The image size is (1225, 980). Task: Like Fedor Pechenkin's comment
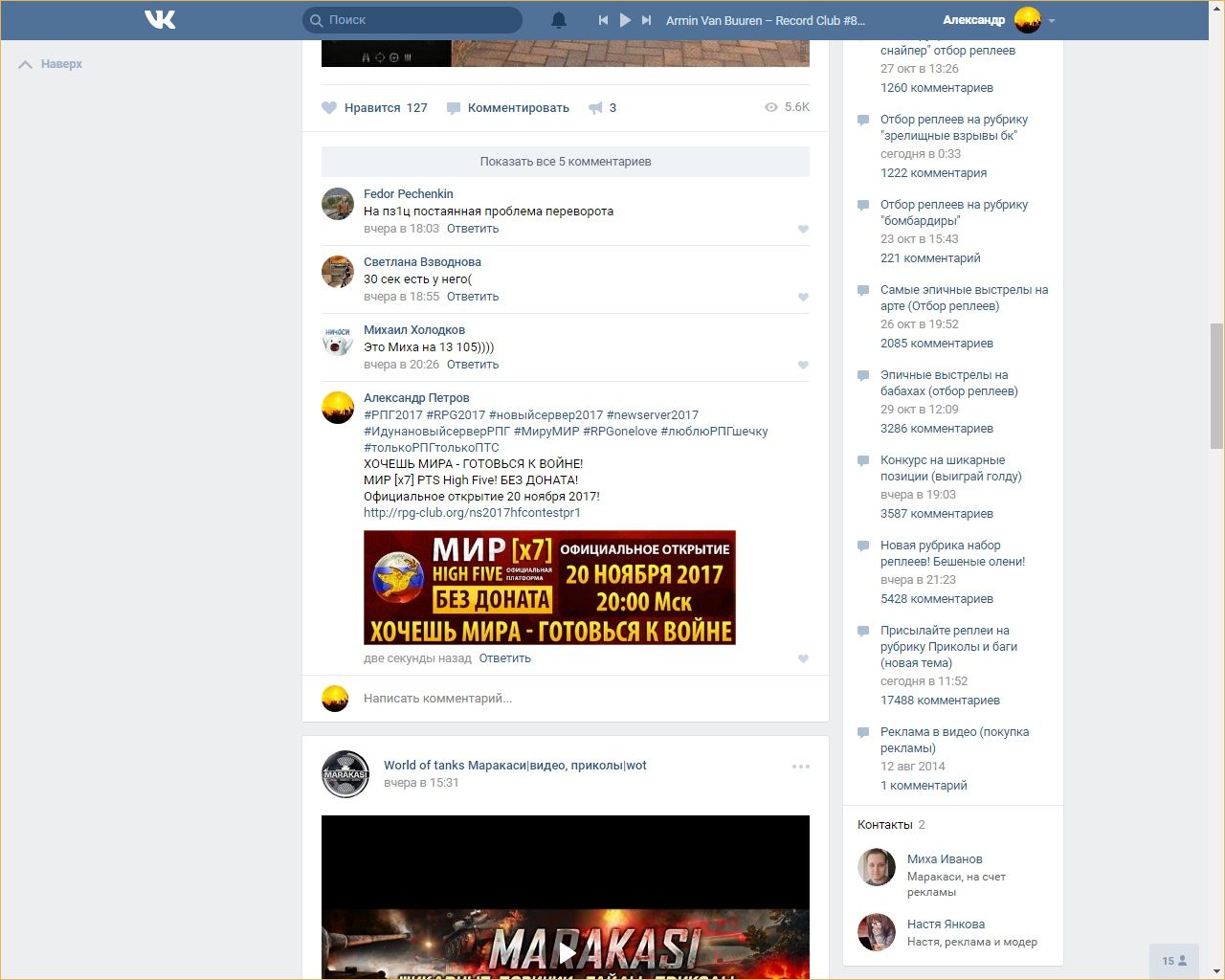click(x=803, y=230)
